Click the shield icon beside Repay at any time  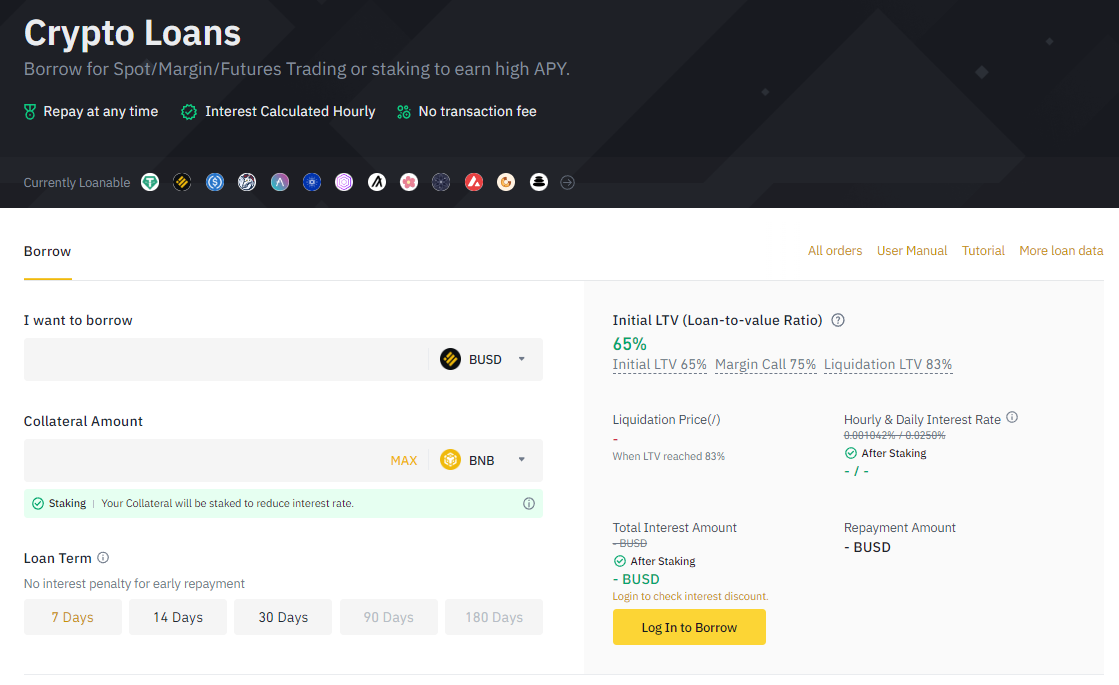[x=30, y=112]
